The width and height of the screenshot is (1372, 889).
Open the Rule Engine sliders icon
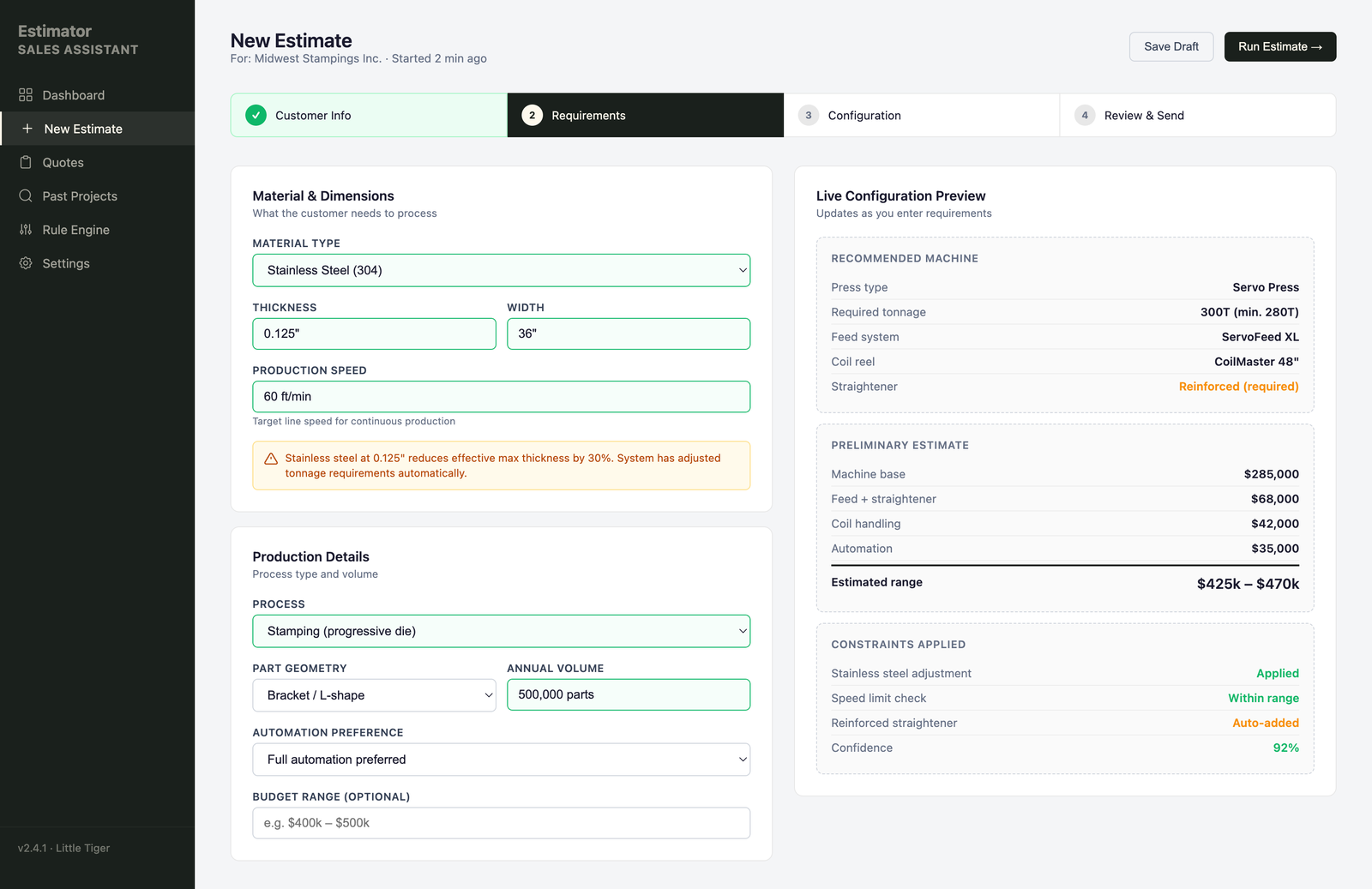coord(26,229)
